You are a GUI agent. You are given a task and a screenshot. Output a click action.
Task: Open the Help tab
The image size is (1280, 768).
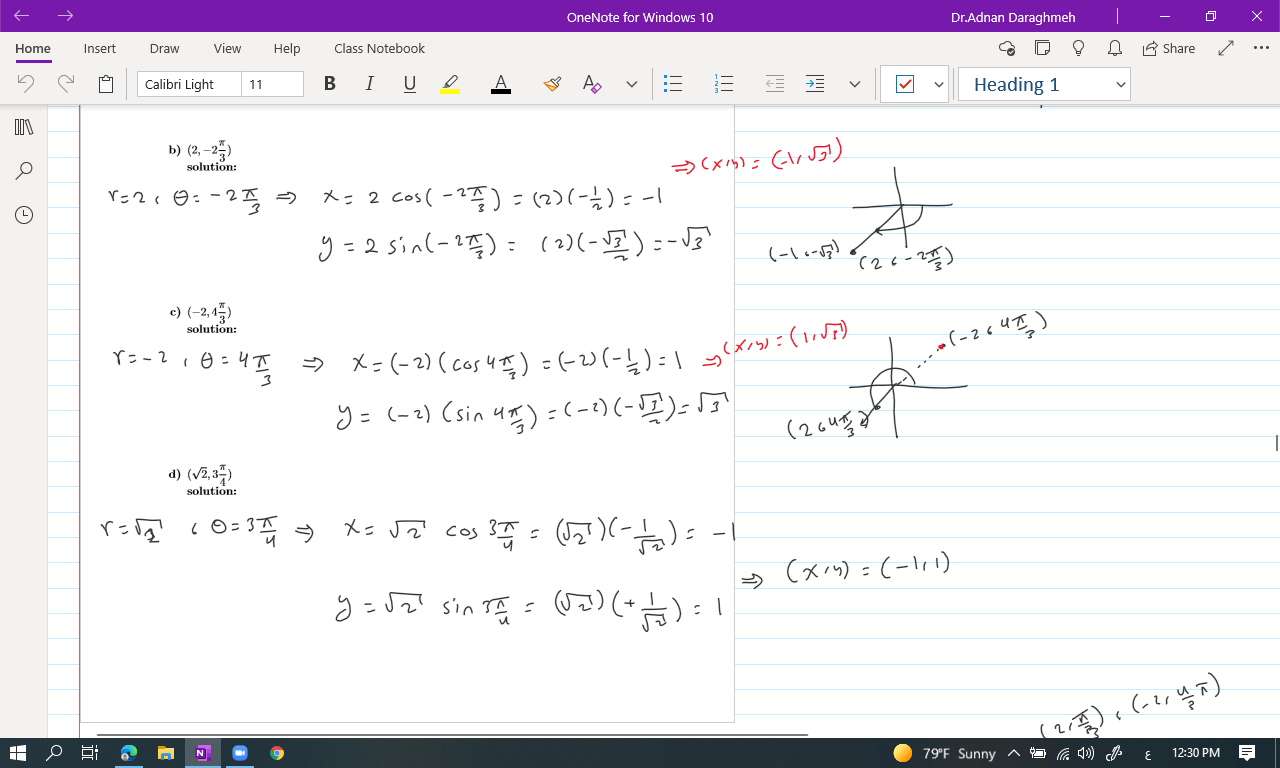[287, 48]
